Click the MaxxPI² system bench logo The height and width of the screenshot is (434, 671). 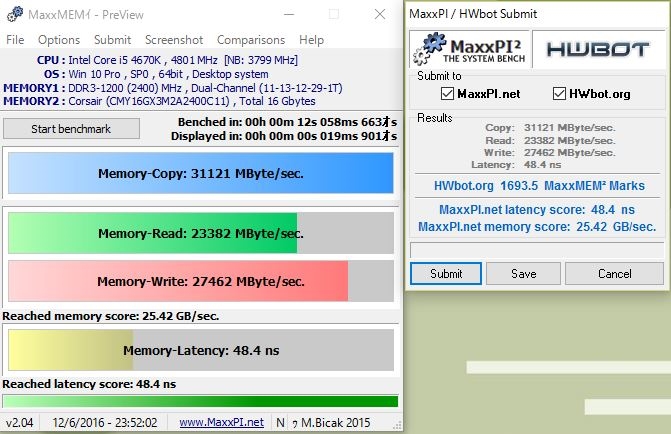pyautogui.click(x=470, y=48)
